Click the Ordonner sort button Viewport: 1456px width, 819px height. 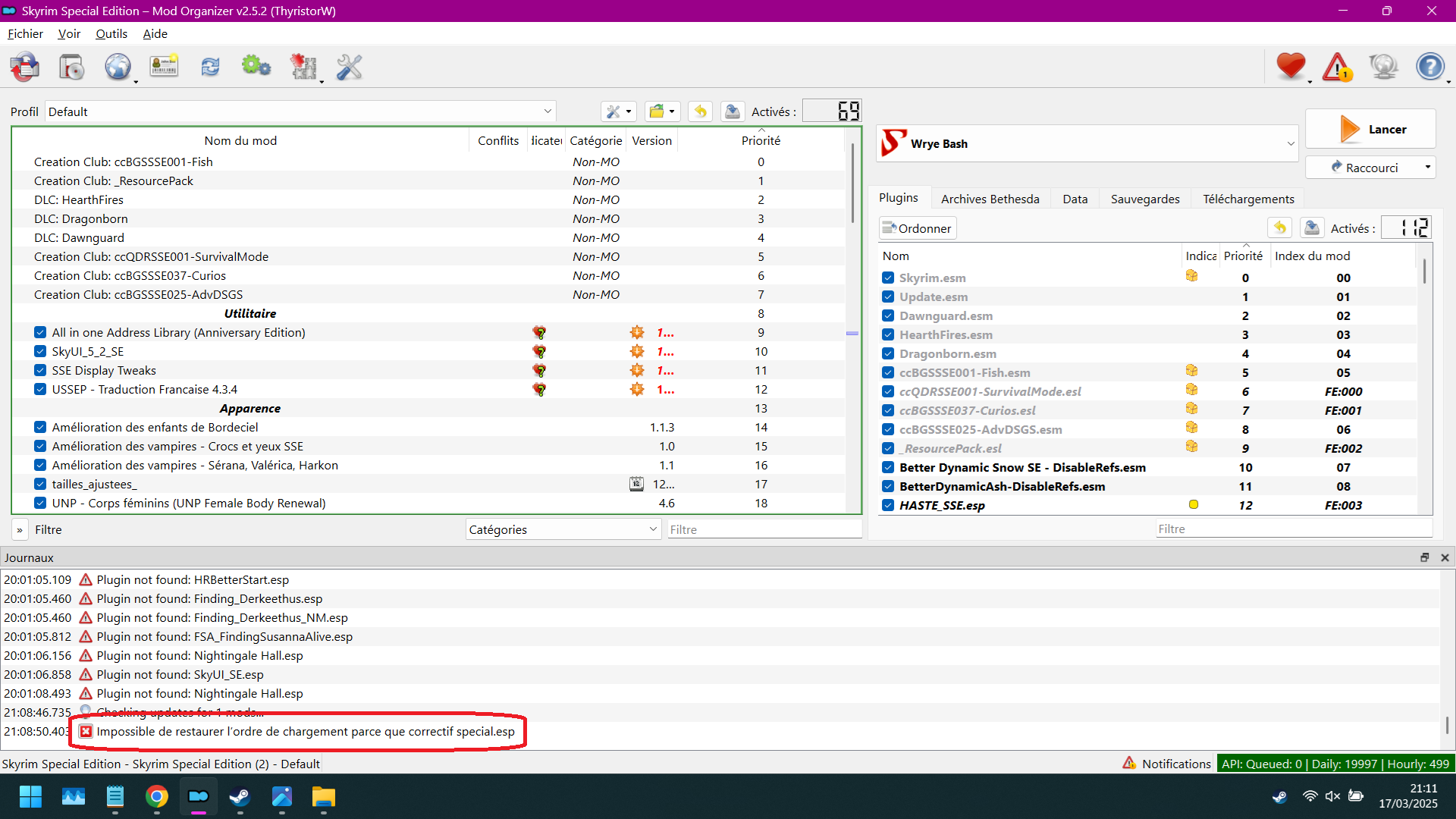point(917,228)
